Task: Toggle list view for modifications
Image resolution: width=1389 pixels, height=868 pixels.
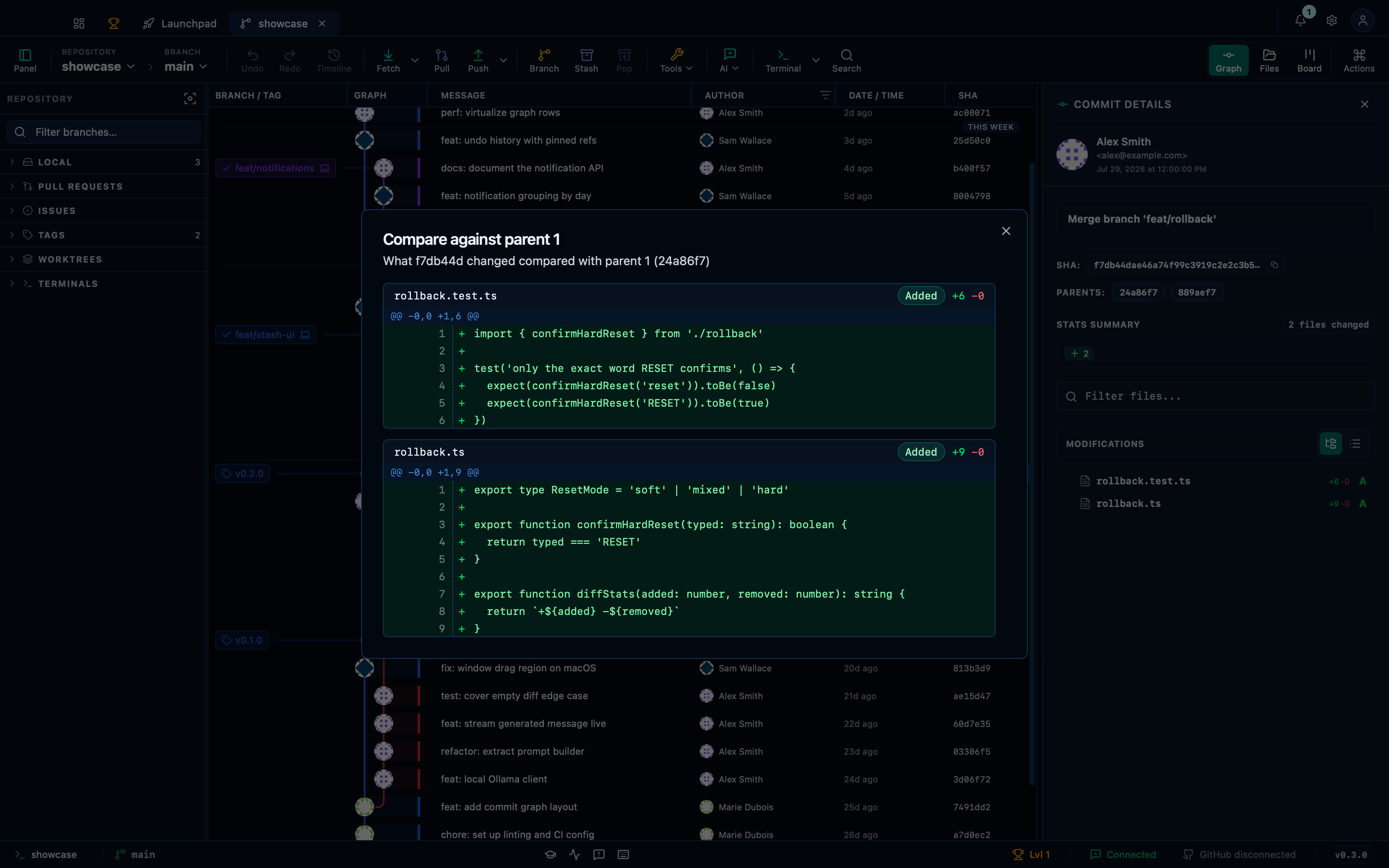Action: (x=1355, y=443)
